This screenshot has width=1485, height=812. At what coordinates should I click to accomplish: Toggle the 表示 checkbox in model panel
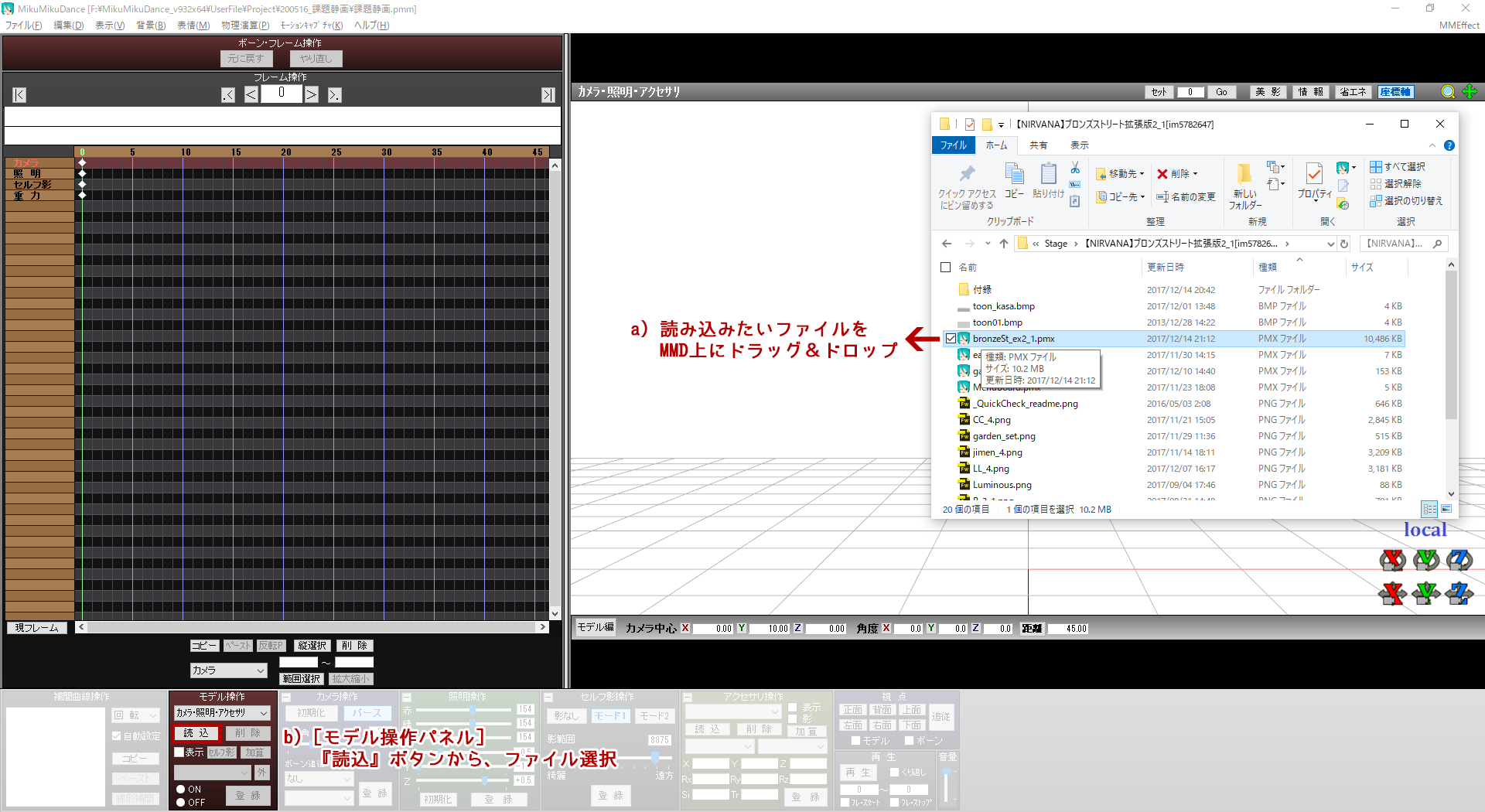coord(179,752)
